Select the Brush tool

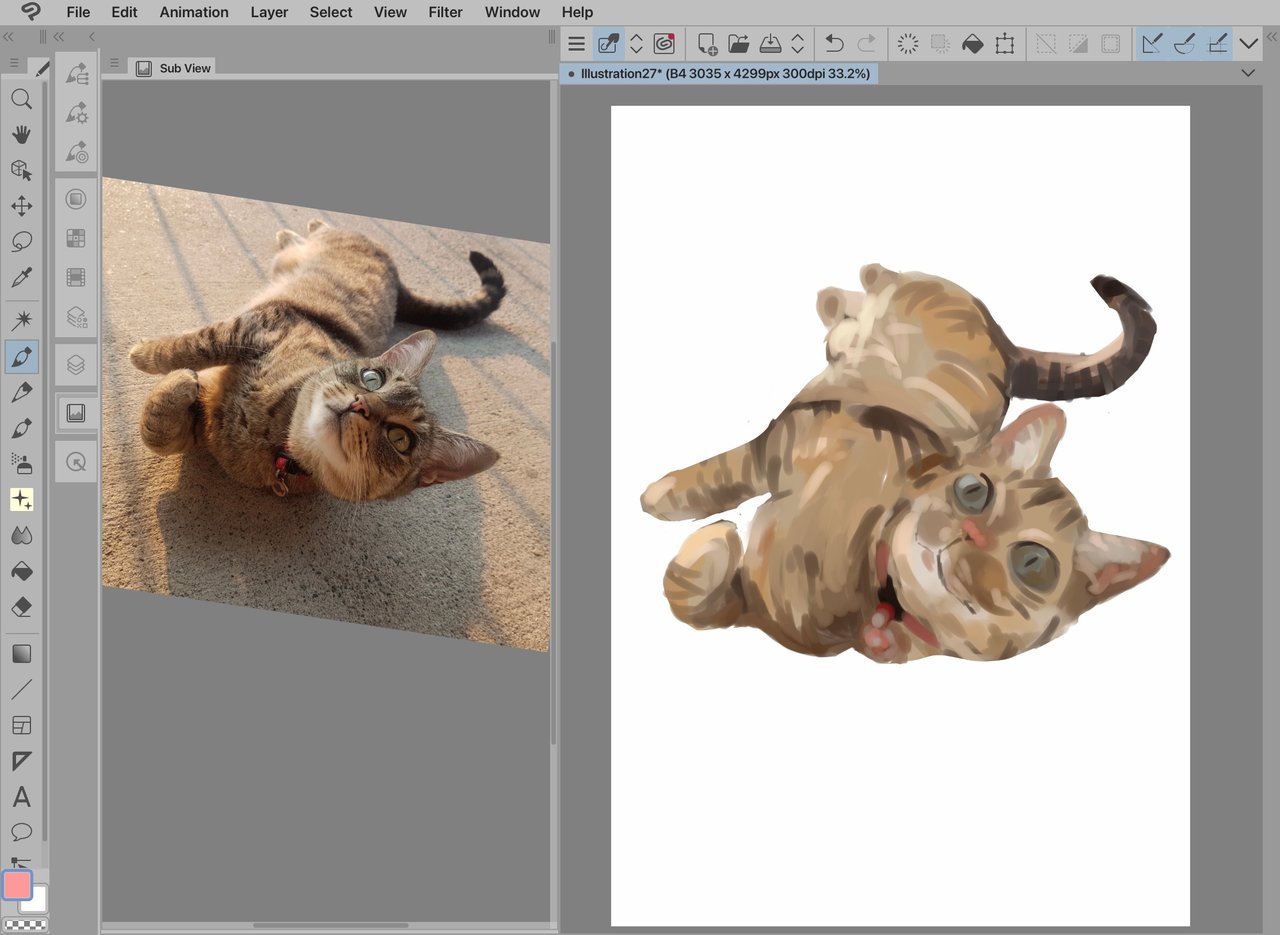tap(21, 428)
